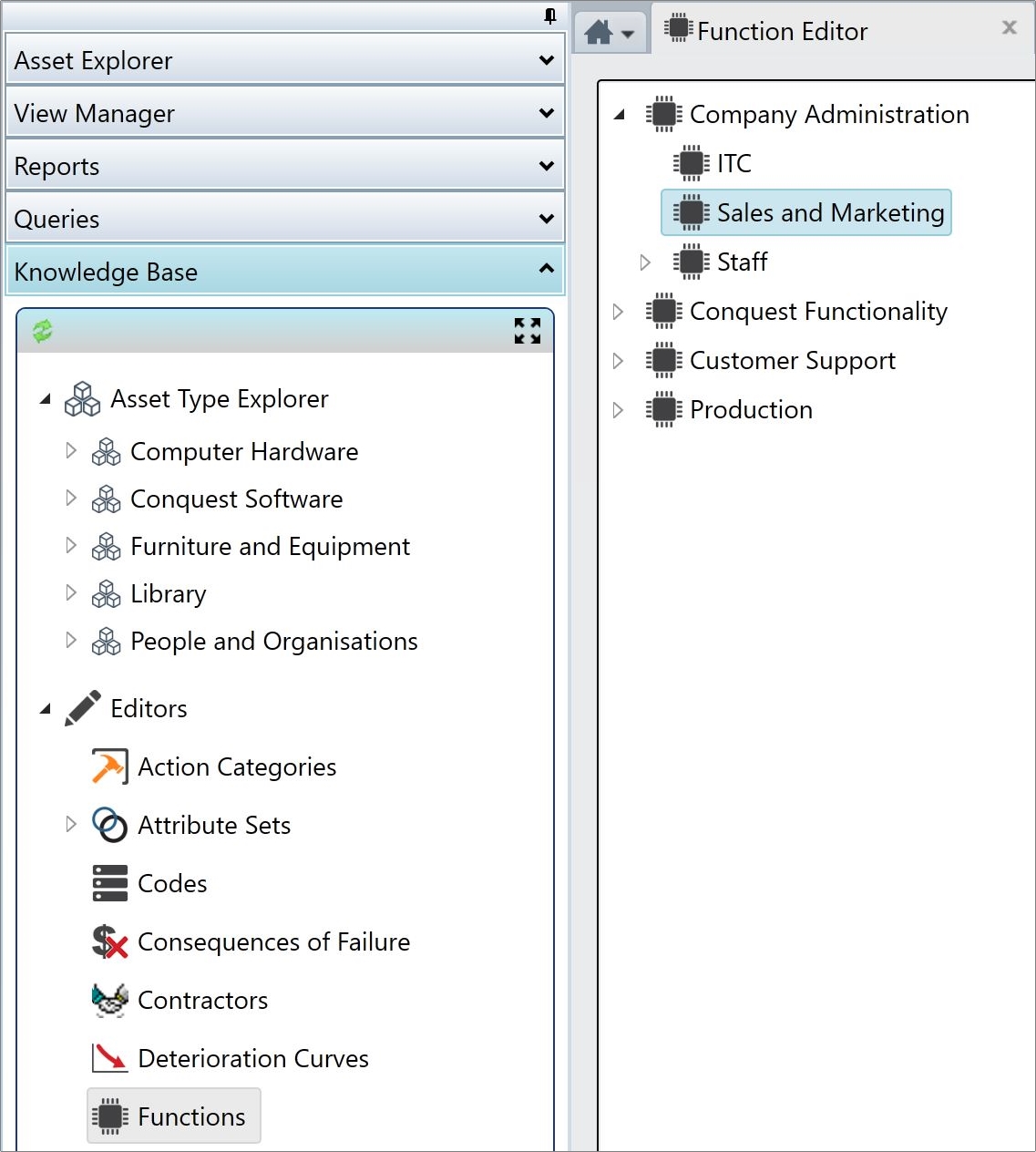1036x1152 pixels.
Task: Expand the Attribute Sets node
Action: (x=71, y=824)
